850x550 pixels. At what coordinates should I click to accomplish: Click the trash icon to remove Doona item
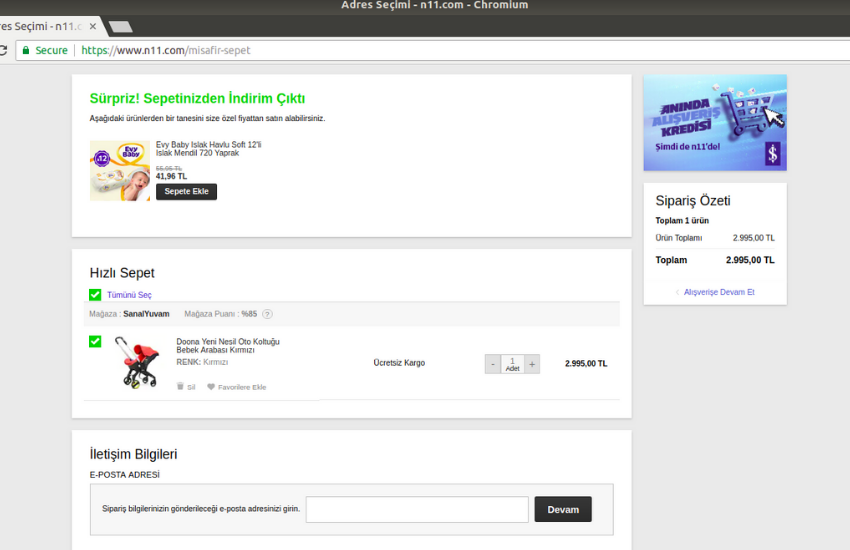179,387
